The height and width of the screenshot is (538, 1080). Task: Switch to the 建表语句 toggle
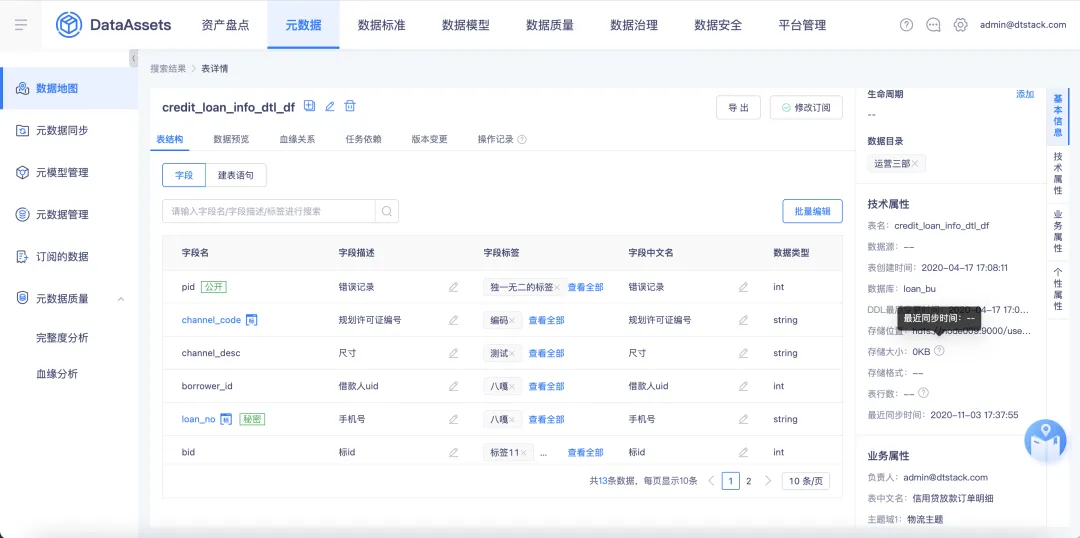click(236, 175)
